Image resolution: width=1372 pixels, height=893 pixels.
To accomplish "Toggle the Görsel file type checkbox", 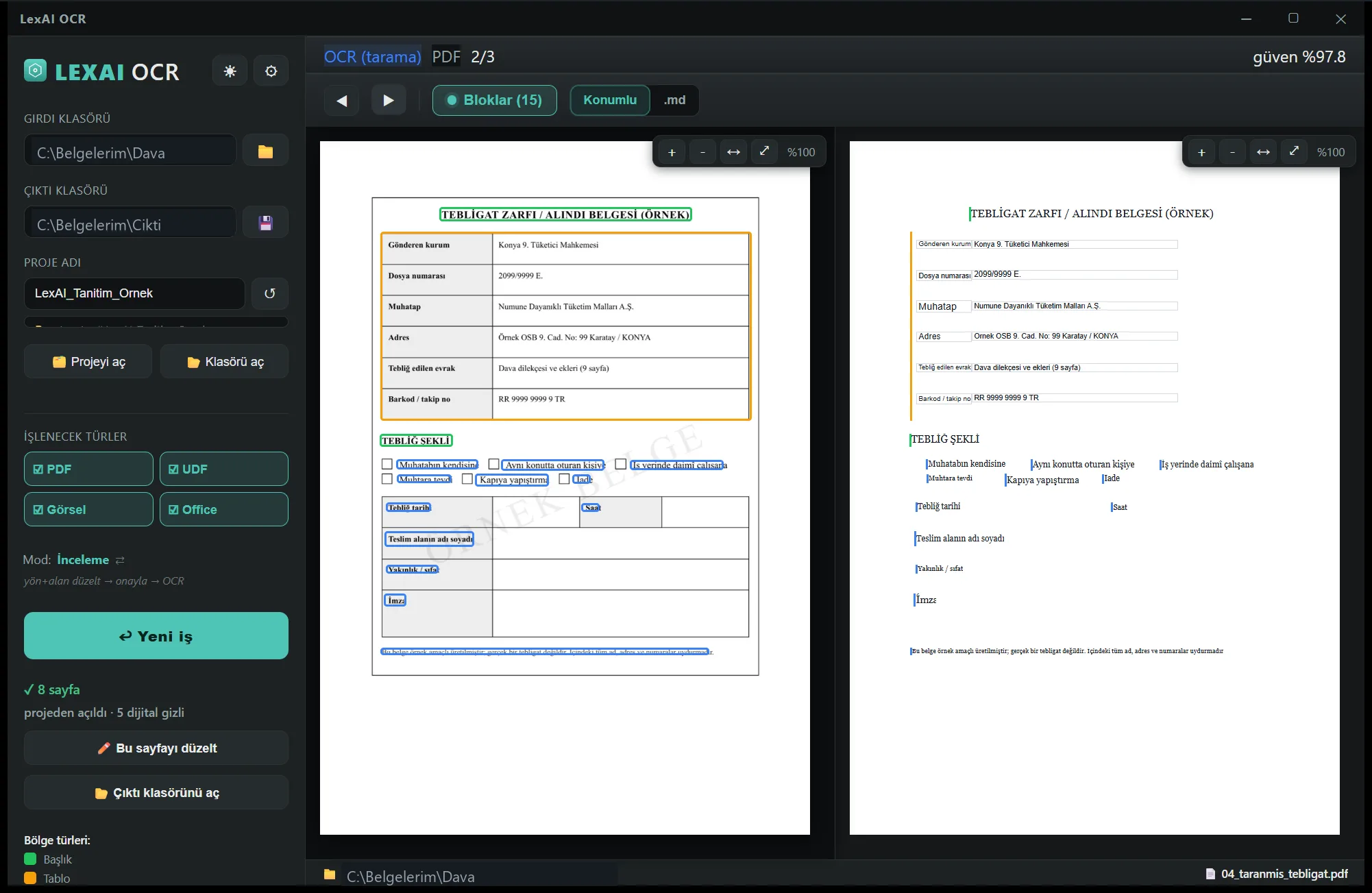I will click(88, 510).
